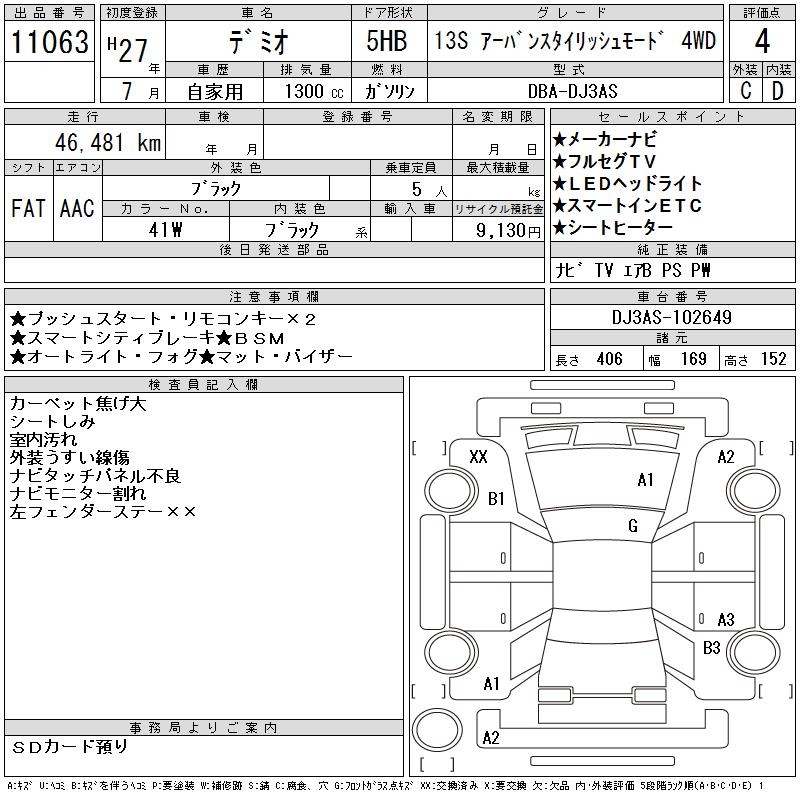This screenshot has height=800, width=800.
Task: Click the chassis number DJ3AS-102649
Action: [671, 317]
